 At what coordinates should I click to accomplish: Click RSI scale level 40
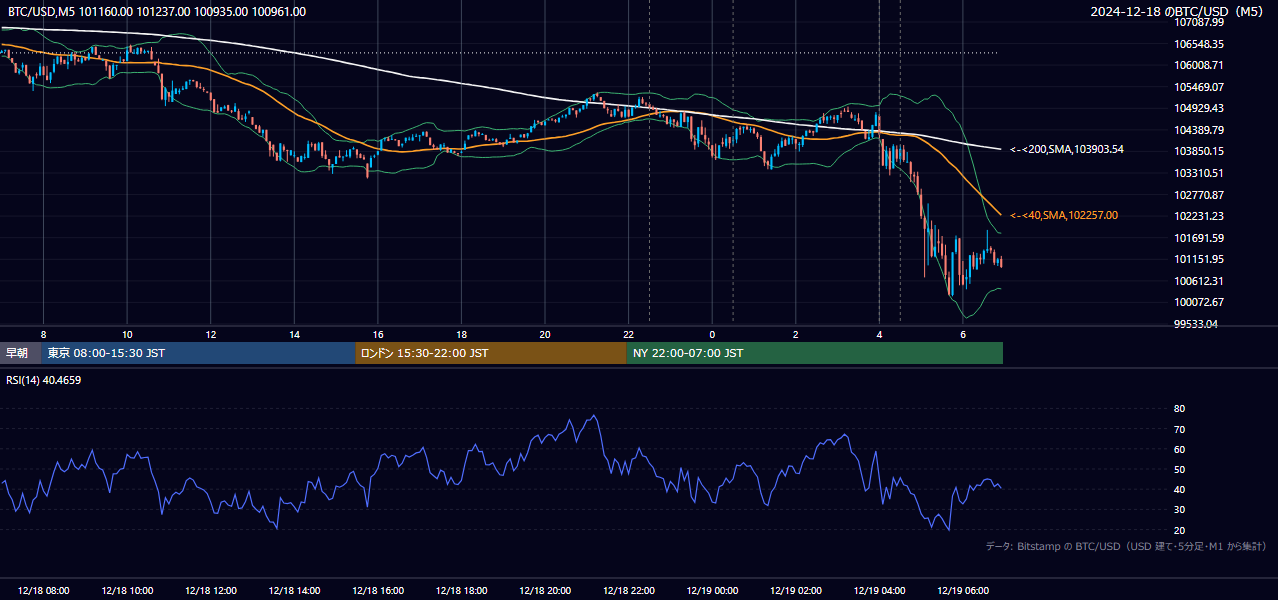click(x=1179, y=489)
